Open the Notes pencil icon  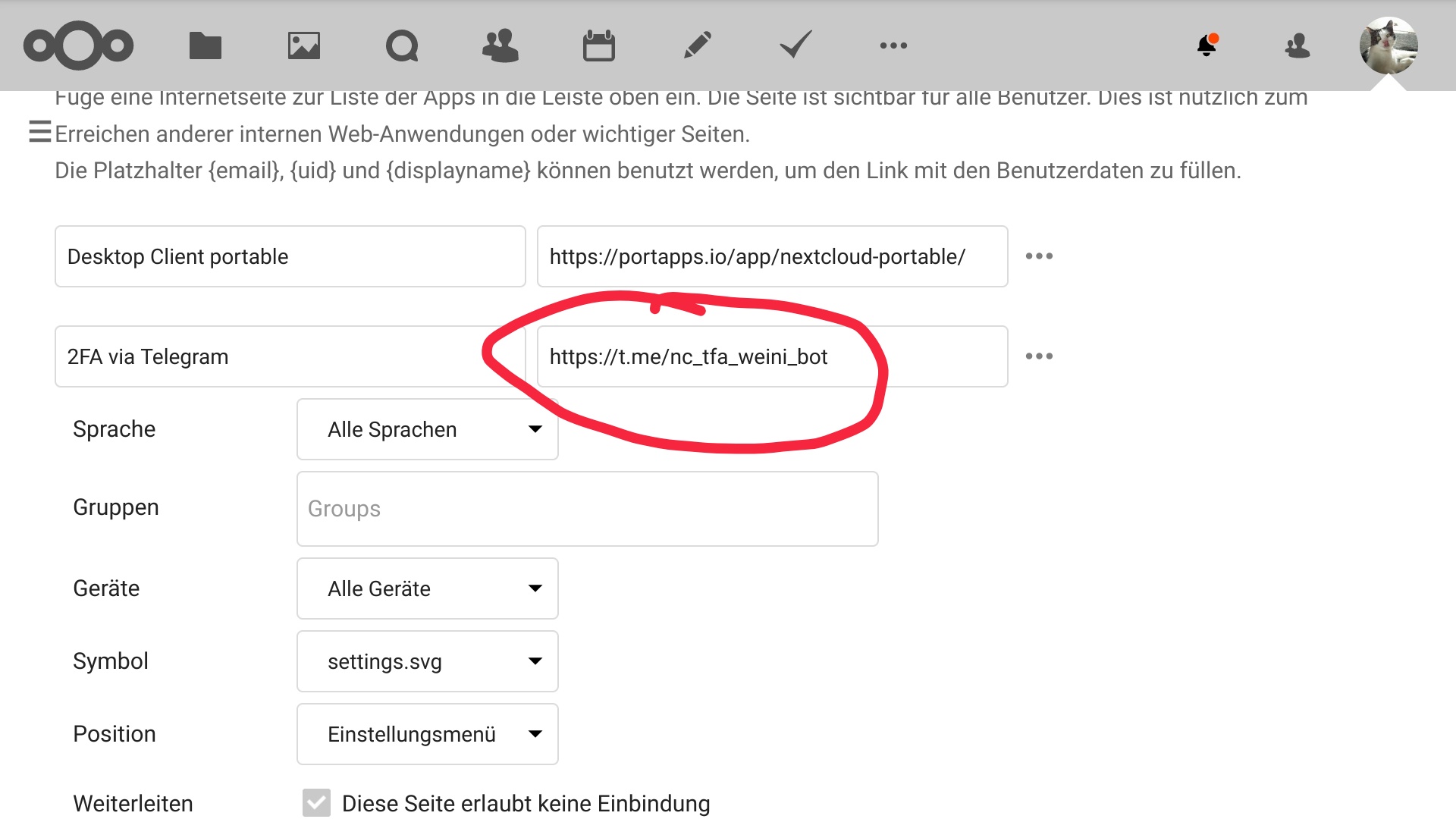(x=697, y=45)
